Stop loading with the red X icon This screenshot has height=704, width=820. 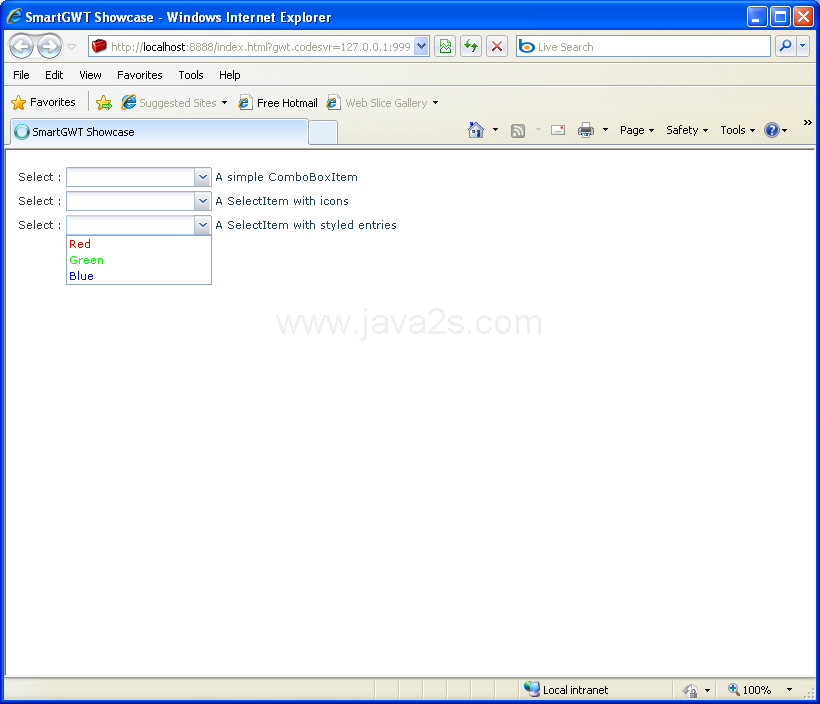pyautogui.click(x=497, y=47)
